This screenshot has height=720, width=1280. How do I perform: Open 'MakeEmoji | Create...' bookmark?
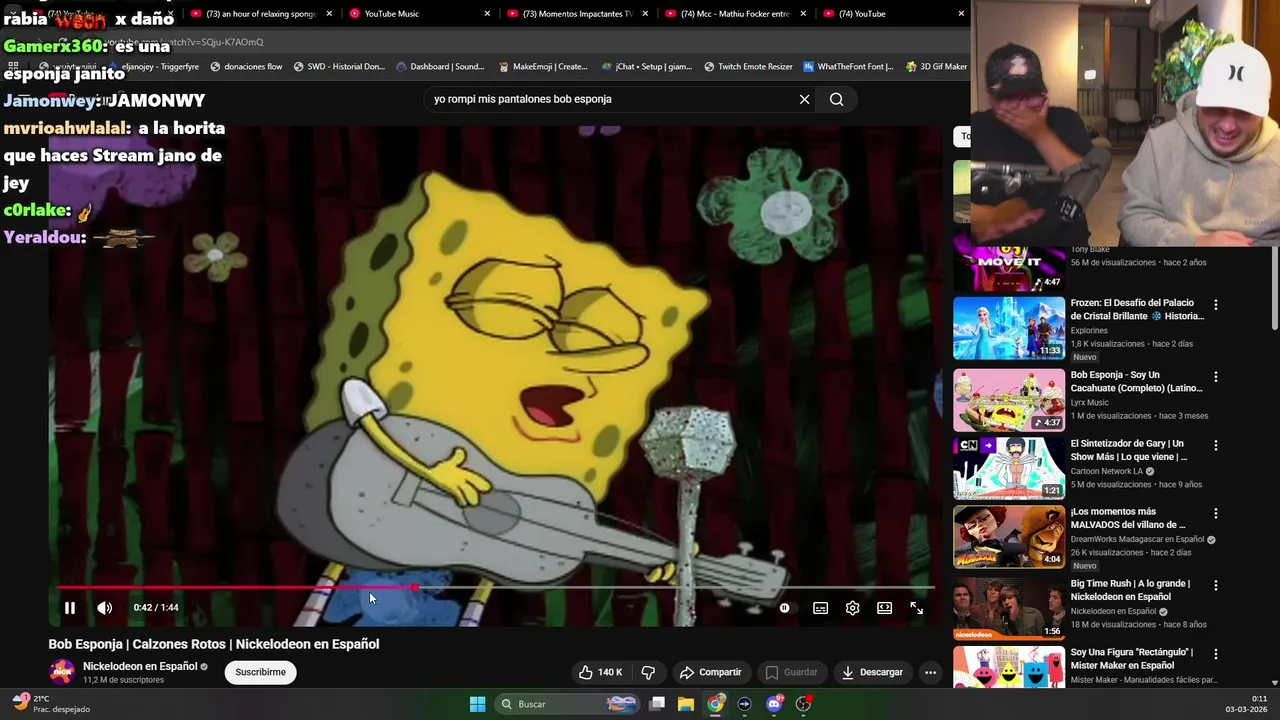(x=543, y=67)
